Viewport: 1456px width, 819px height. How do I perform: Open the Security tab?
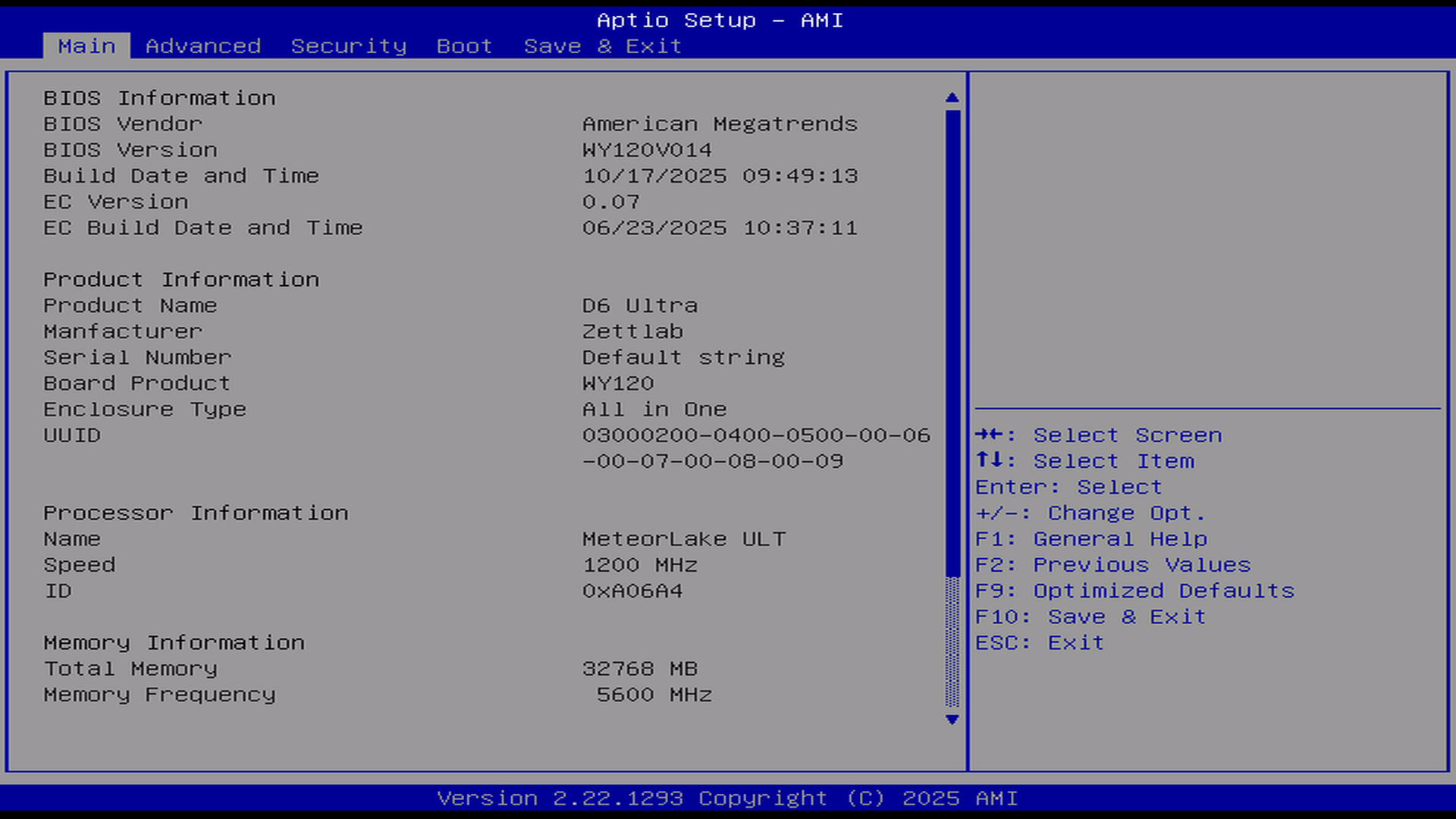[x=349, y=46]
